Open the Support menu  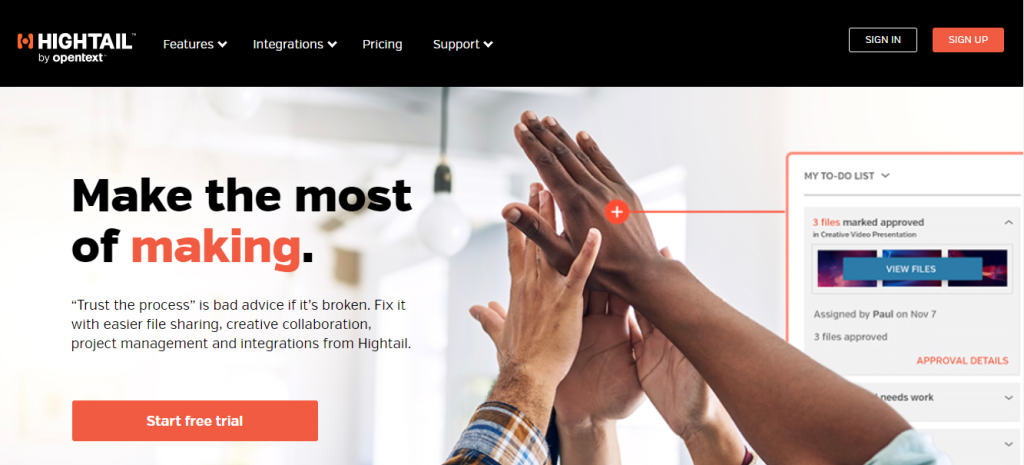point(462,44)
